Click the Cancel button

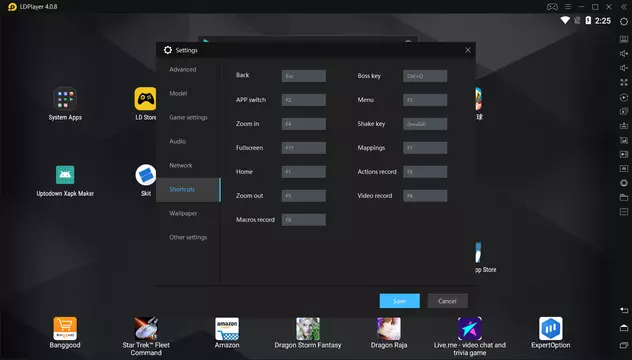click(x=447, y=301)
